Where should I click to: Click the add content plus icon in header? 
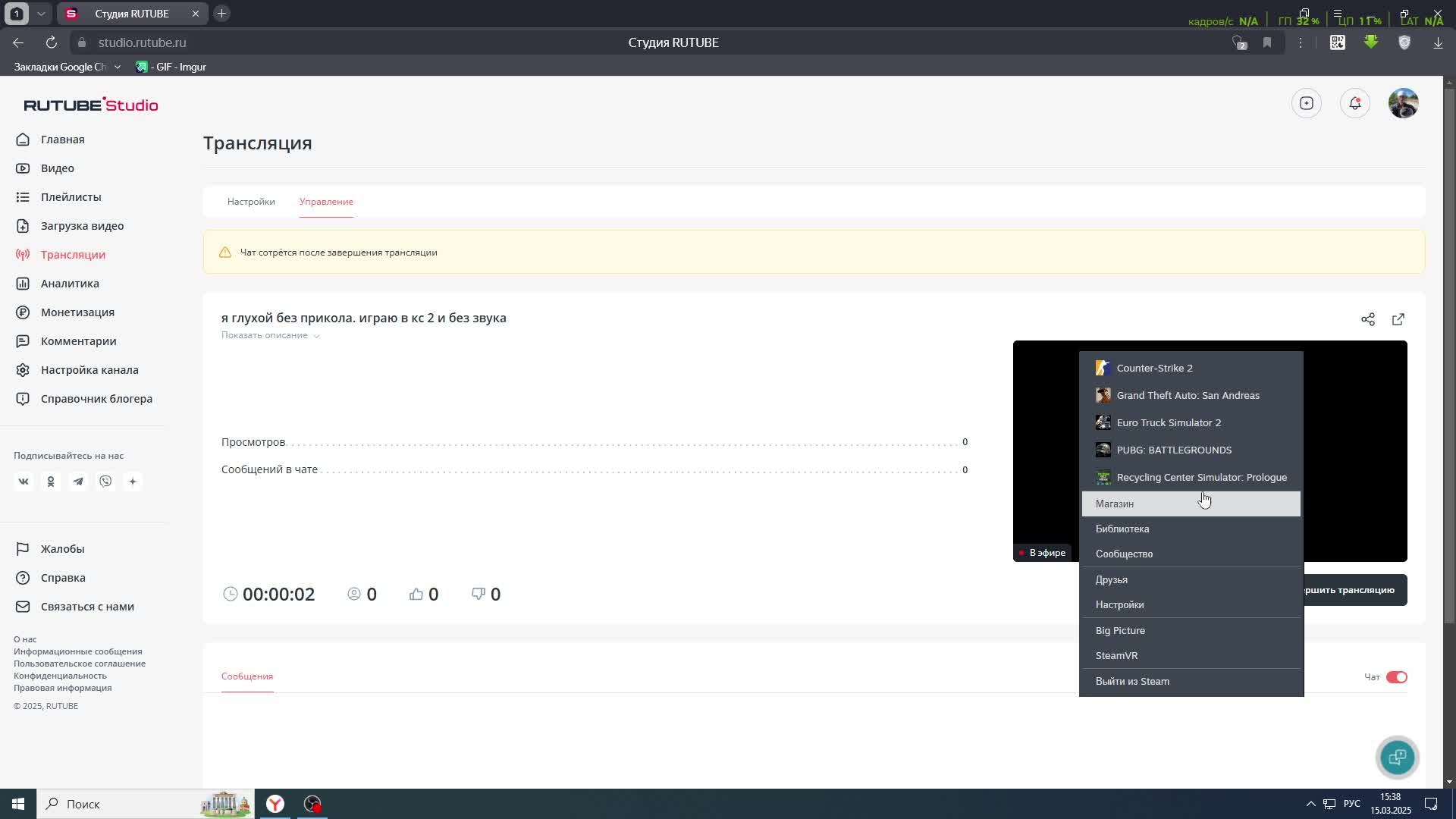tap(1307, 103)
